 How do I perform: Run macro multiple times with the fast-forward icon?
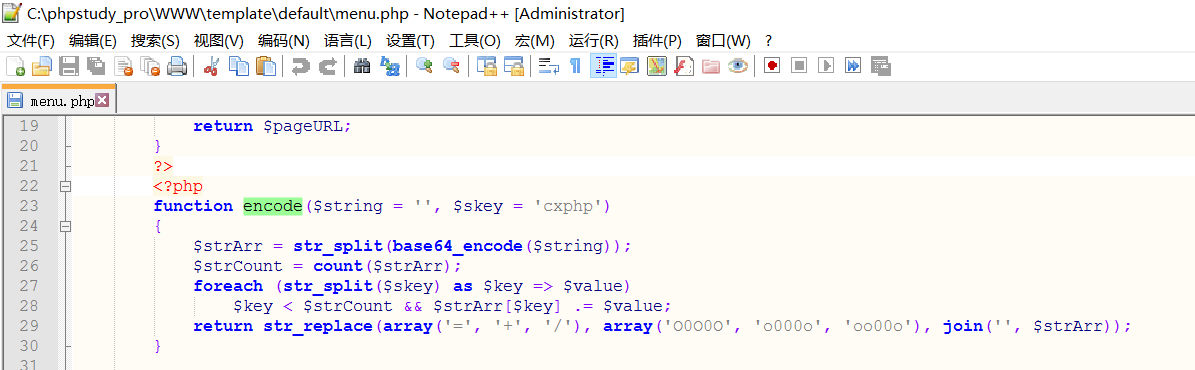point(853,66)
